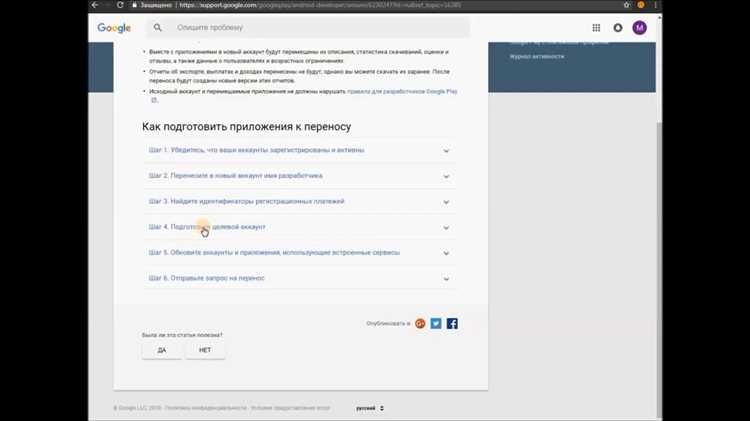The image size is (750, 421).
Task: Open the notifications circle icon
Action: tap(618, 28)
